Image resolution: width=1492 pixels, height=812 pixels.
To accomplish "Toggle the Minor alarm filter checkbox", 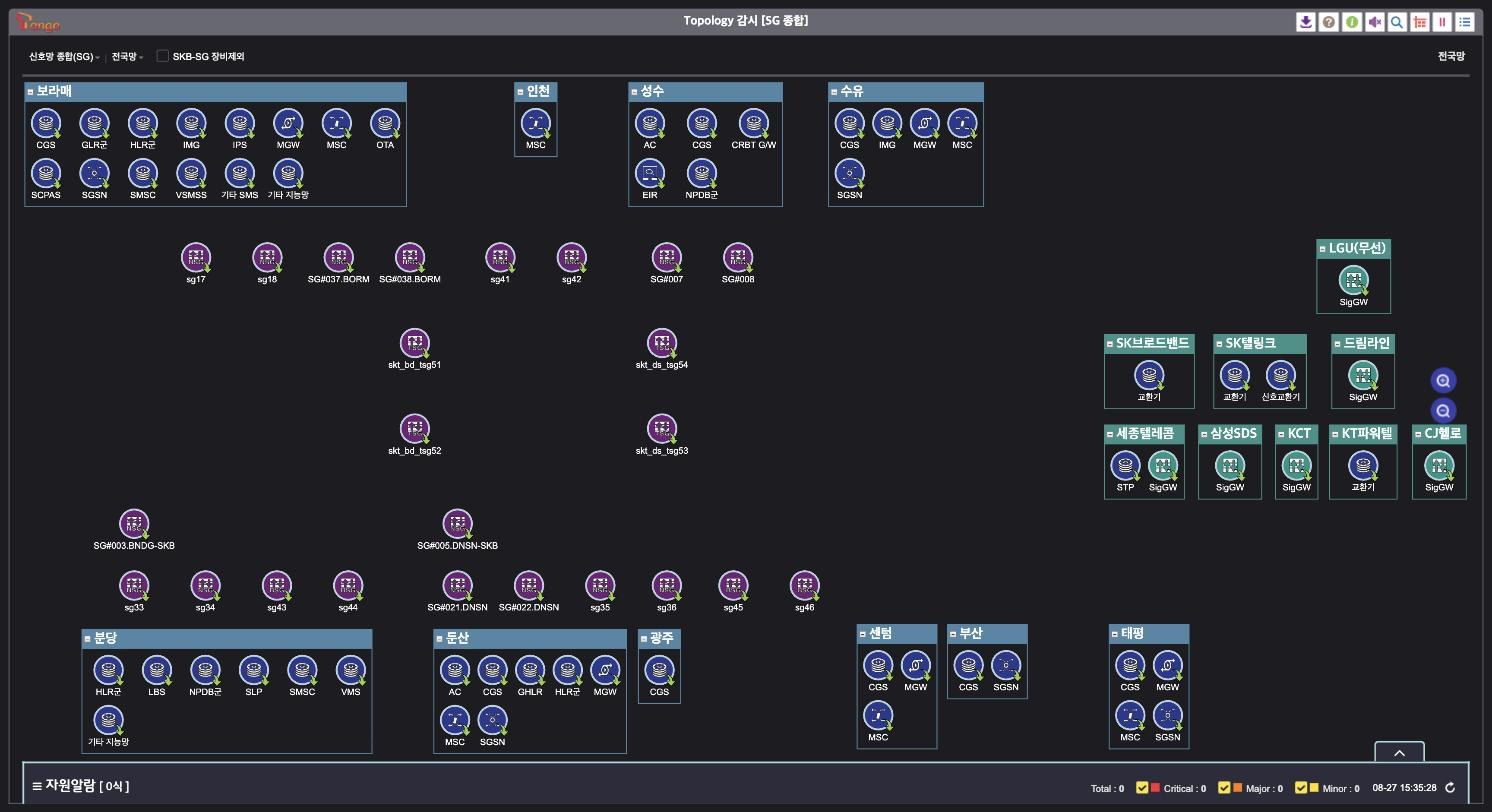I will (x=1301, y=788).
